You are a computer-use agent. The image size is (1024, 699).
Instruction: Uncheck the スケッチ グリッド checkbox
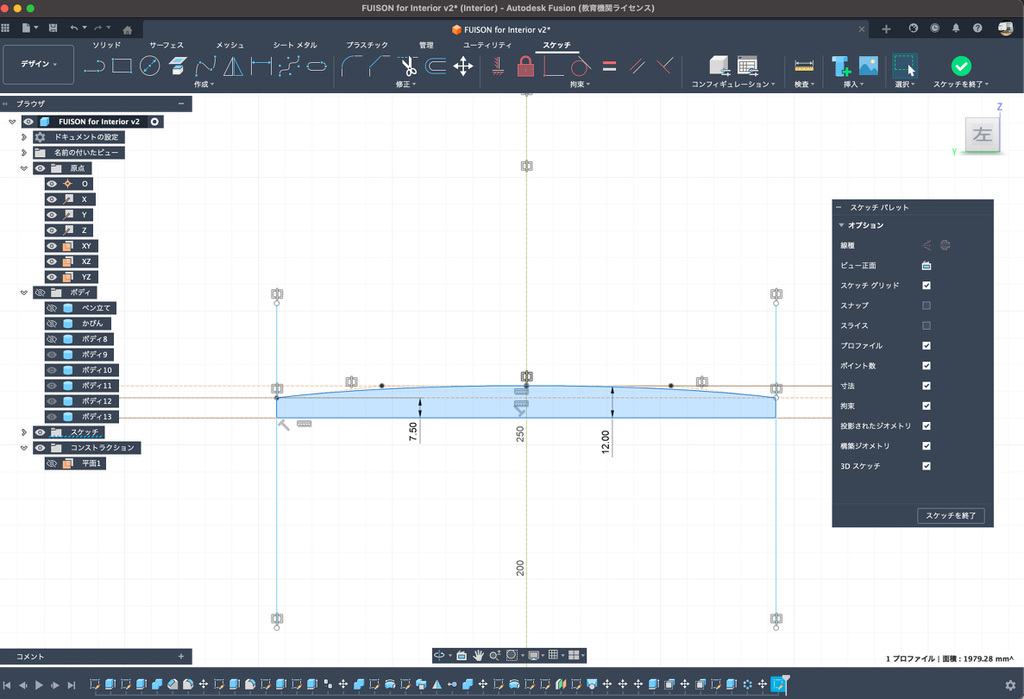point(926,285)
